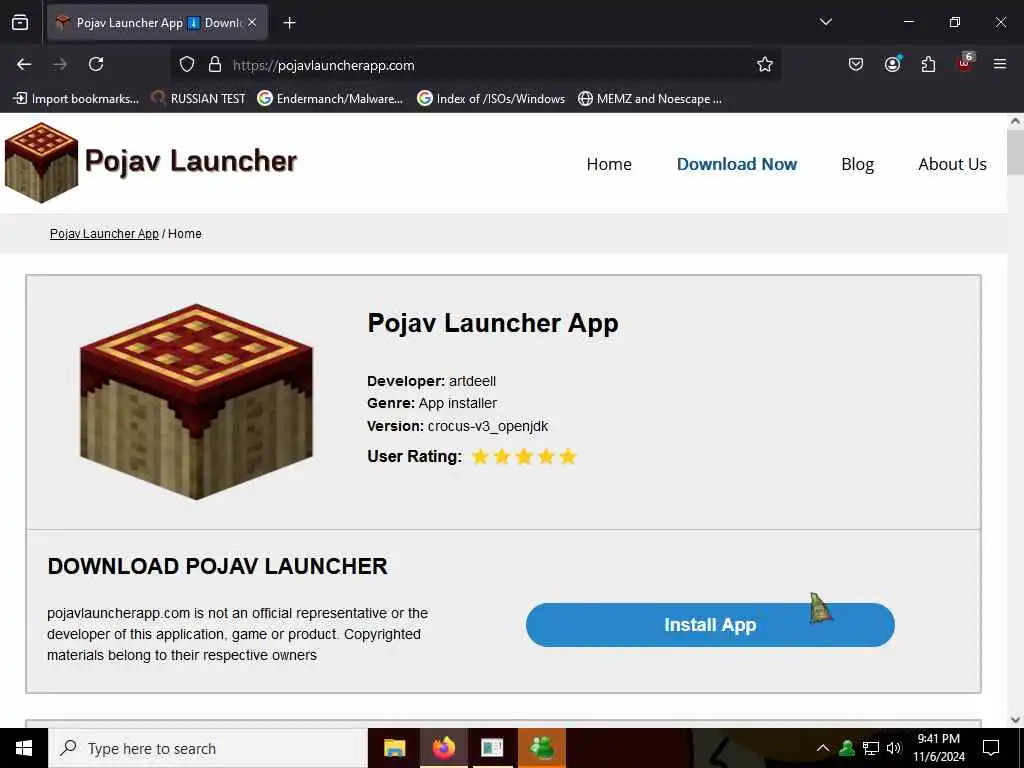Bookmark this page with star
Screen dimensions: 1024x768
point(765,65)
